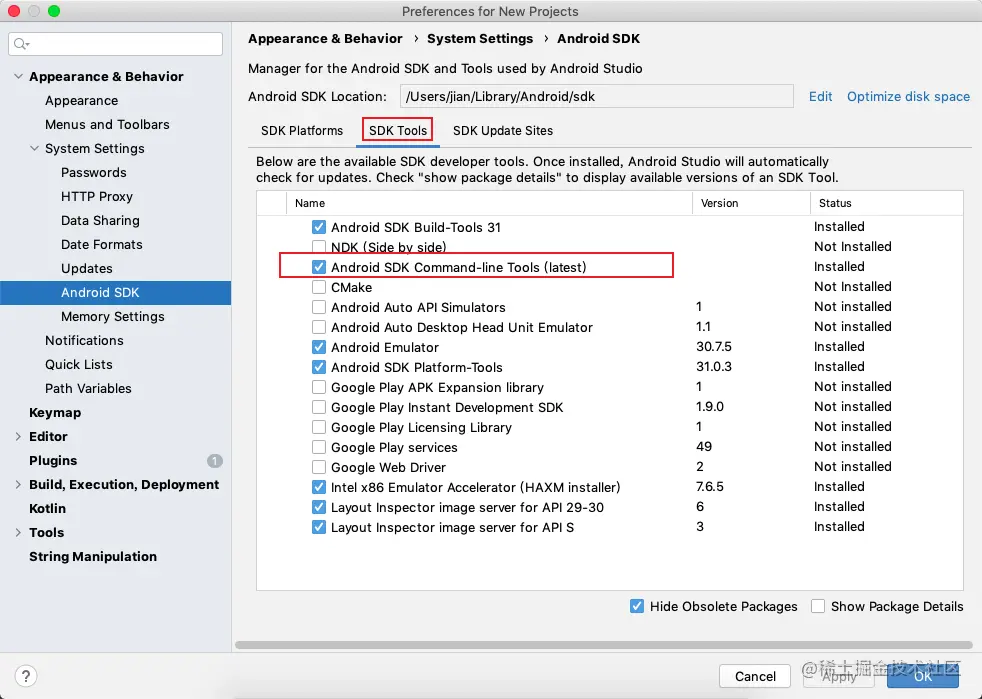The width and height of the screenshot is (982, 699).
Task: Check Google Play APK Expansion library
Action: (319, 388)
